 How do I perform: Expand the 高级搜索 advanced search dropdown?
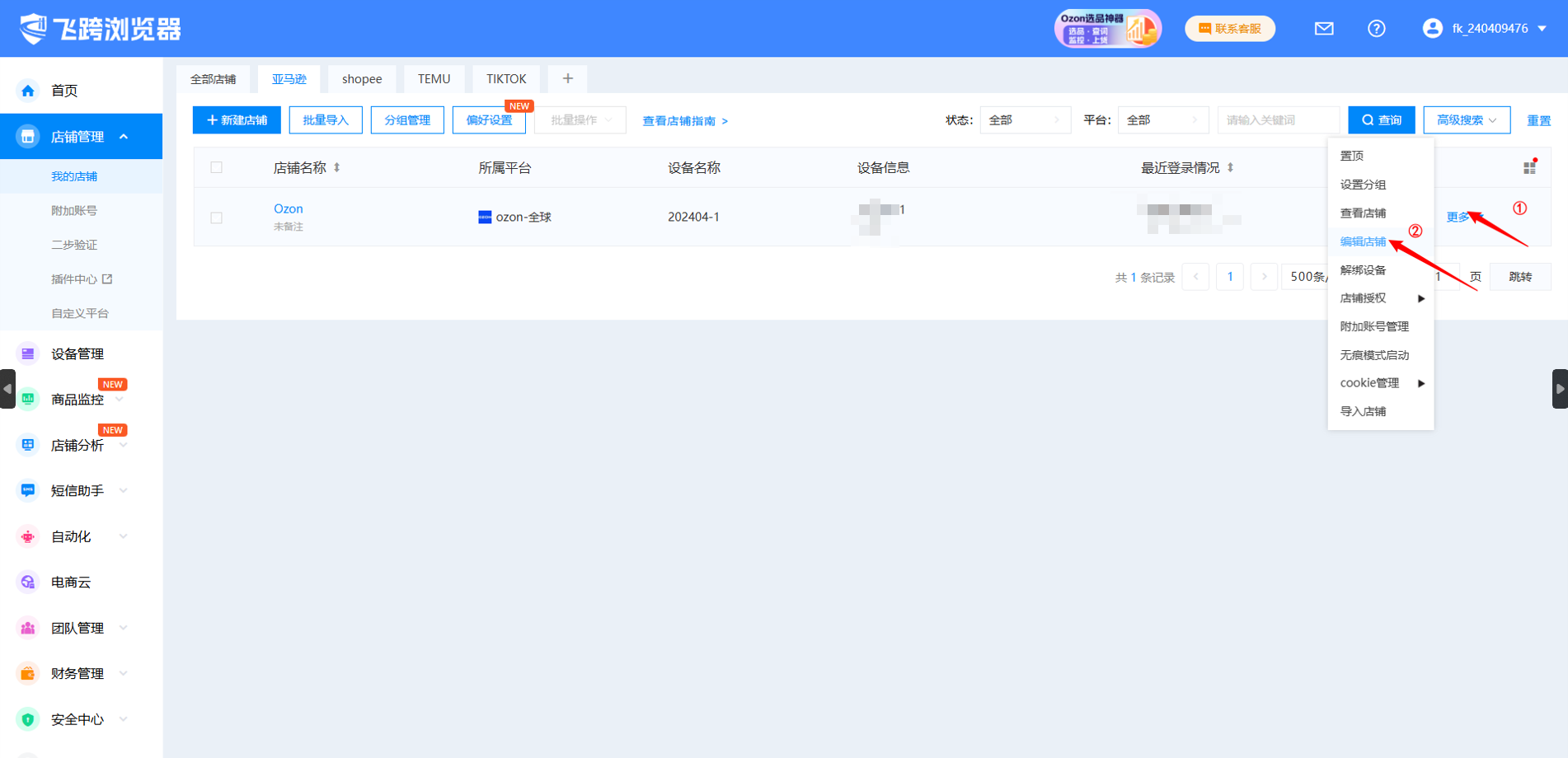click(1466, 120)
